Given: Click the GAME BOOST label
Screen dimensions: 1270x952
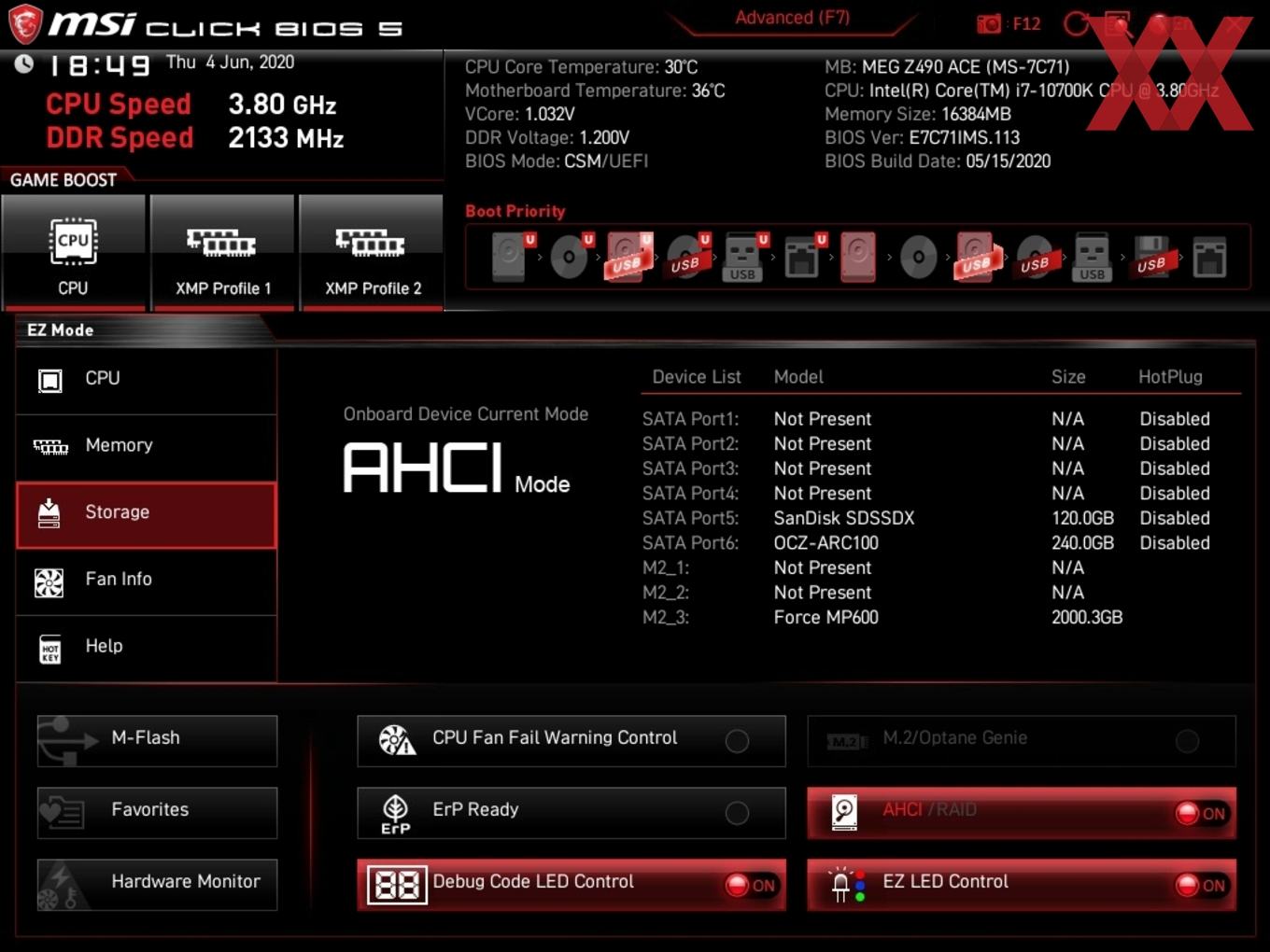Looking at the screenshot, I should [63, 180].
